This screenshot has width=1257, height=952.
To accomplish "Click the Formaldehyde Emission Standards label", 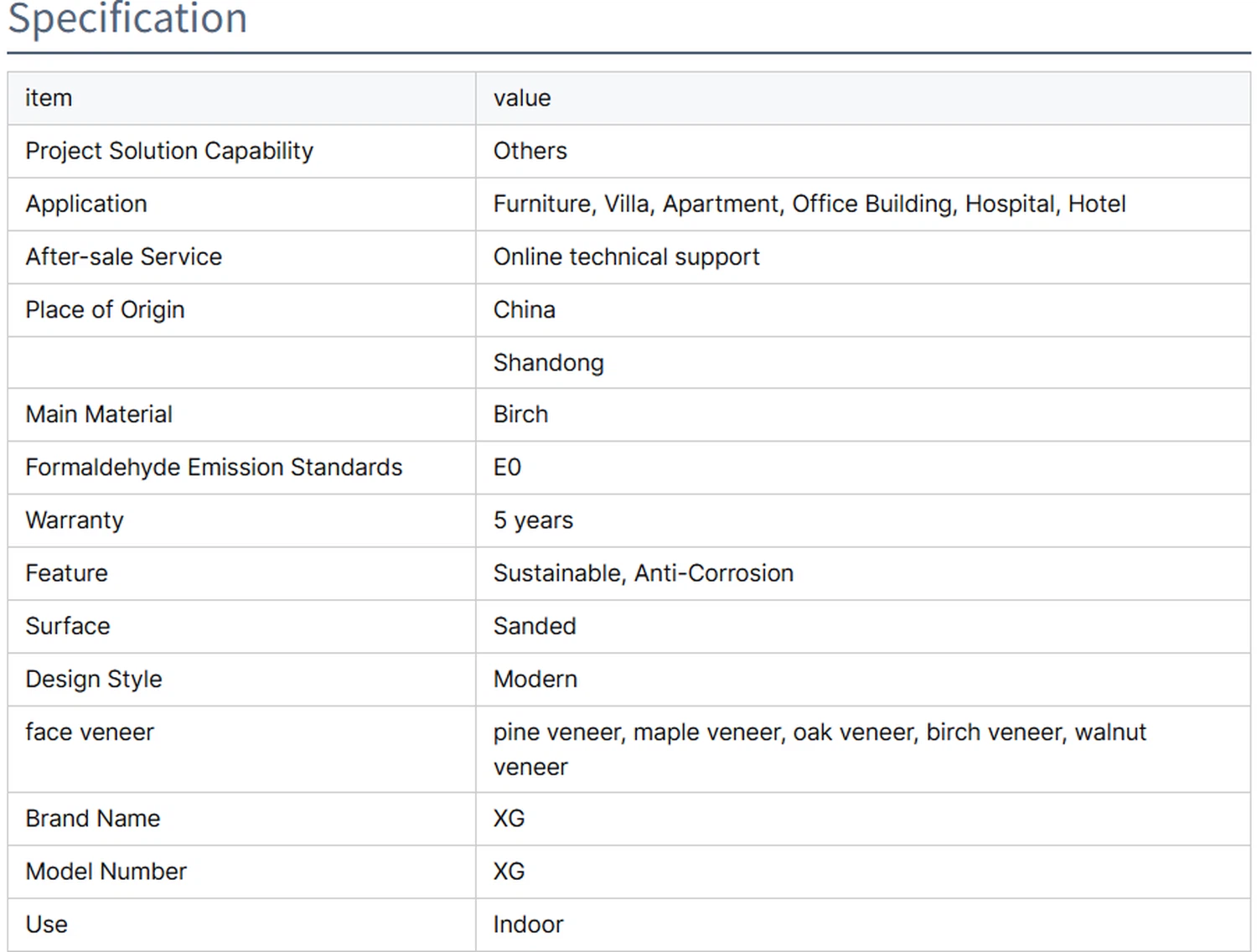I will 214,467.
